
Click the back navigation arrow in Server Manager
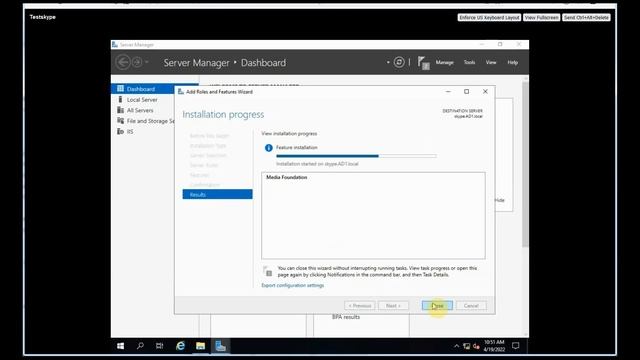point(123,62)
